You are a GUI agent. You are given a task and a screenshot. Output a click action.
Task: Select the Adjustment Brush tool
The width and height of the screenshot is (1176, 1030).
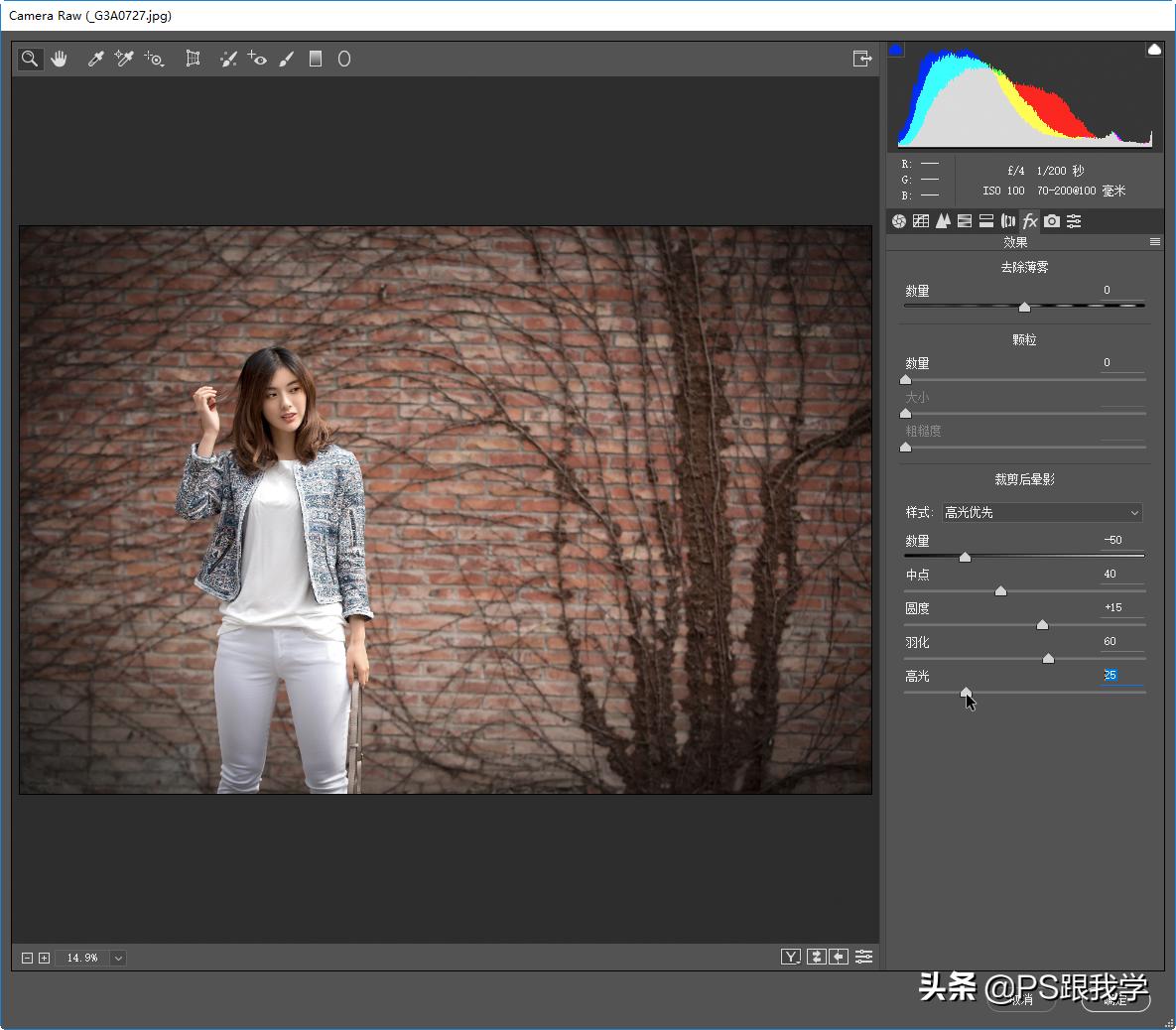click(x=287, y=59)
